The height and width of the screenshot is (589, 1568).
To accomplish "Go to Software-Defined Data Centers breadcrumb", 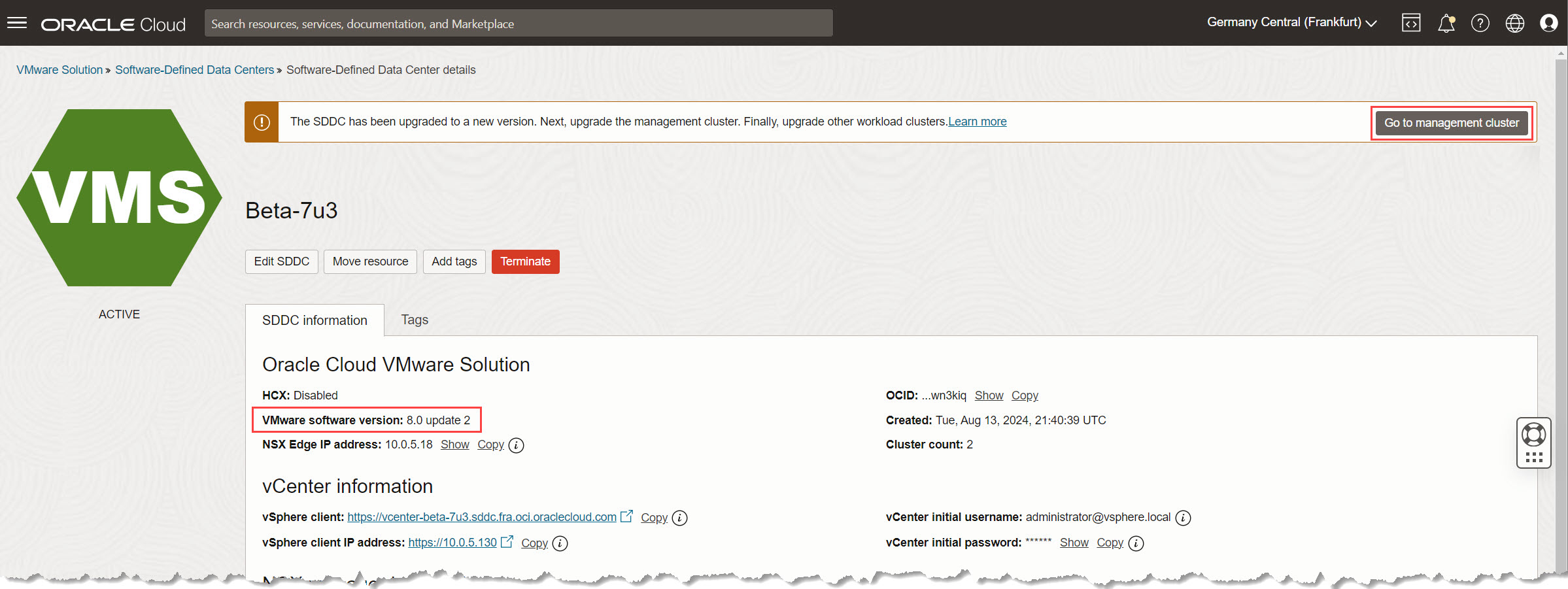I will point(194,70).
